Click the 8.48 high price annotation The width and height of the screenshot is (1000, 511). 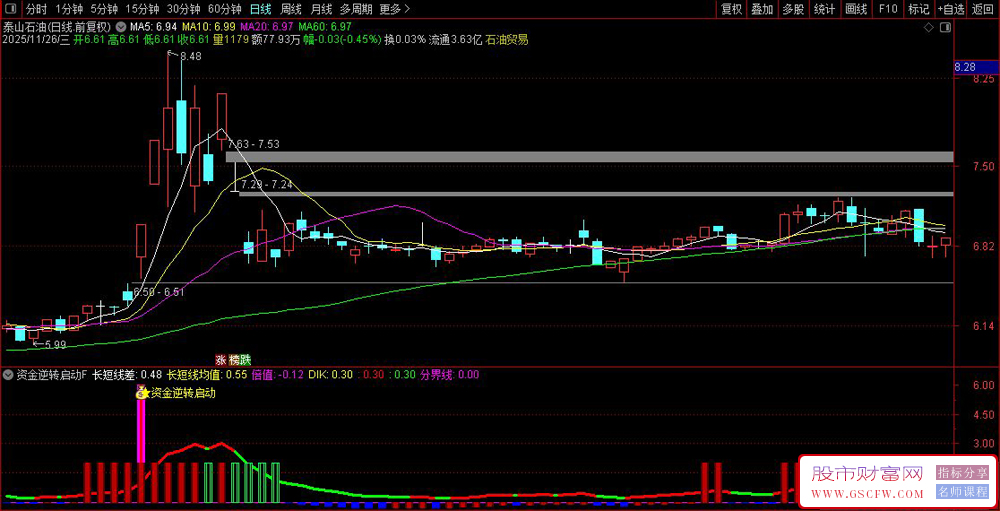pos(191,57)
